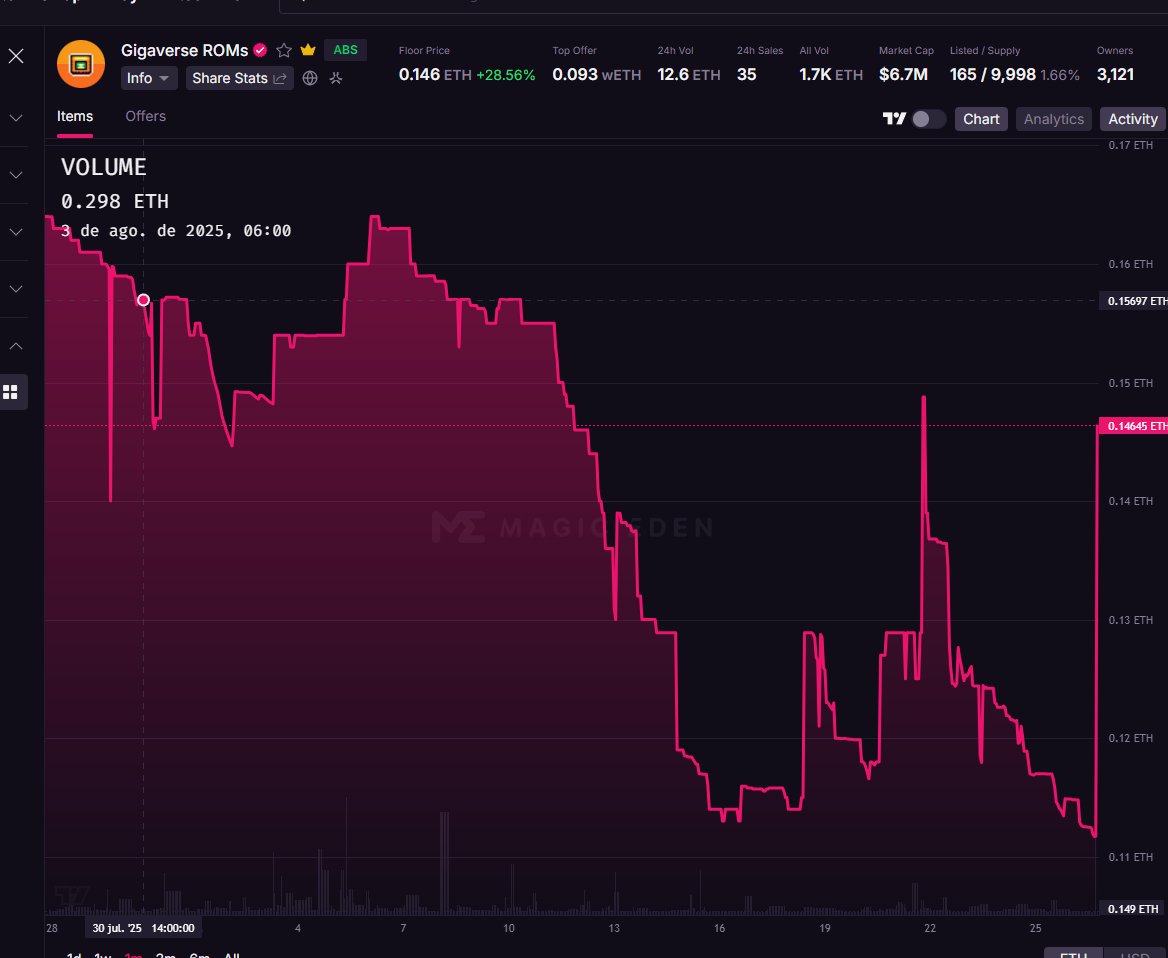The image size is (1168, 958).
Task: Click the TradingView logo icon
Action: (894, 118)
